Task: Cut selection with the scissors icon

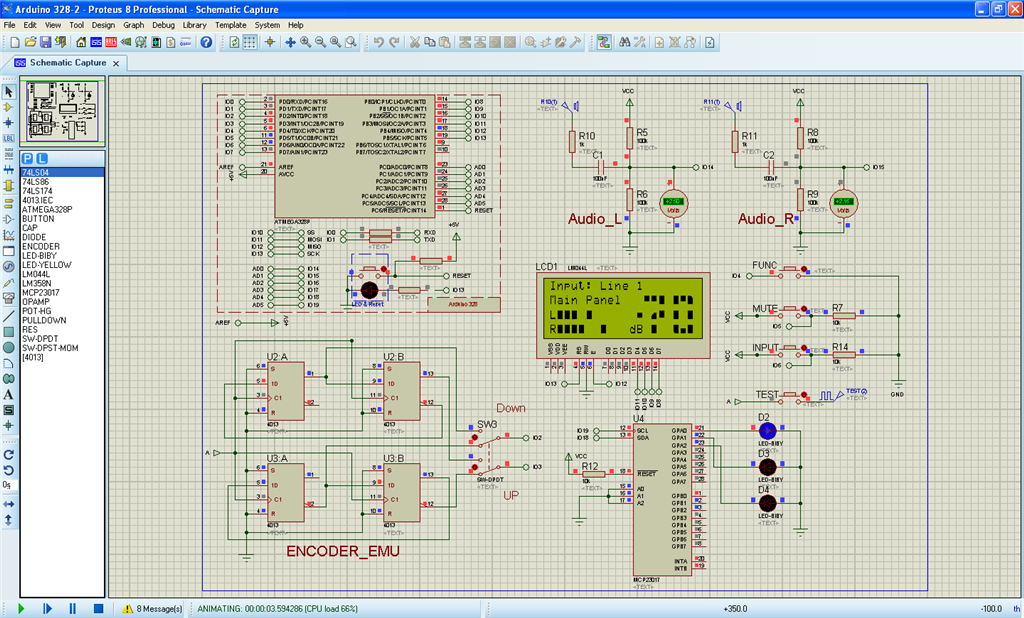Action: coord(415,42)
